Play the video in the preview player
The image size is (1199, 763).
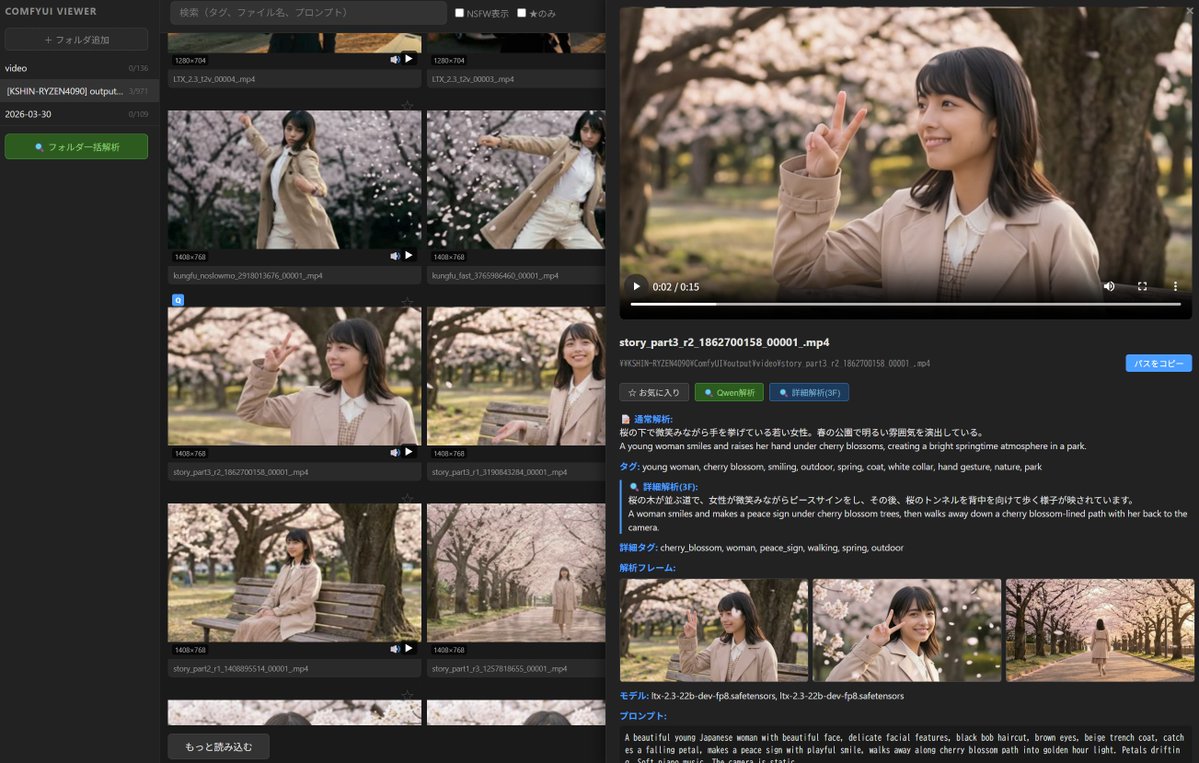[x=636, y=287]
